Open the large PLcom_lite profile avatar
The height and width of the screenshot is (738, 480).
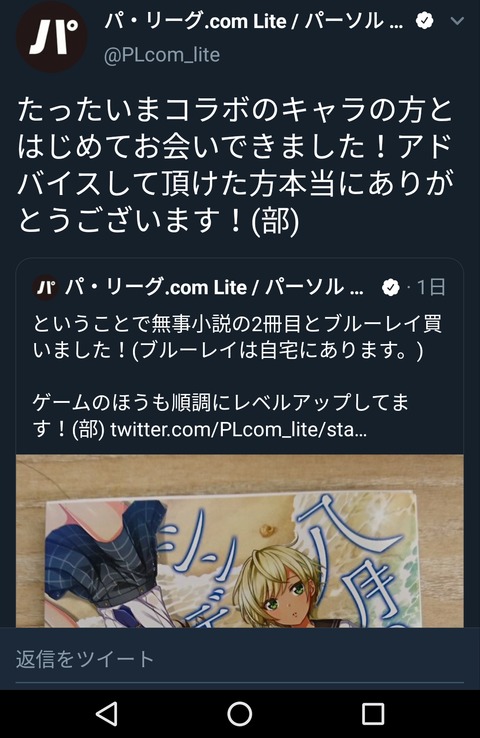pyautogui.click(x=52, y=37)
